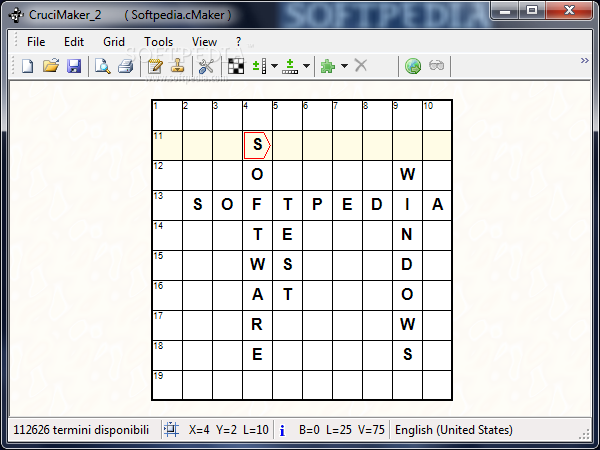The height and width of the screenshot is (450, 600).
Task: Create a new crossword file
Action: 28,66
